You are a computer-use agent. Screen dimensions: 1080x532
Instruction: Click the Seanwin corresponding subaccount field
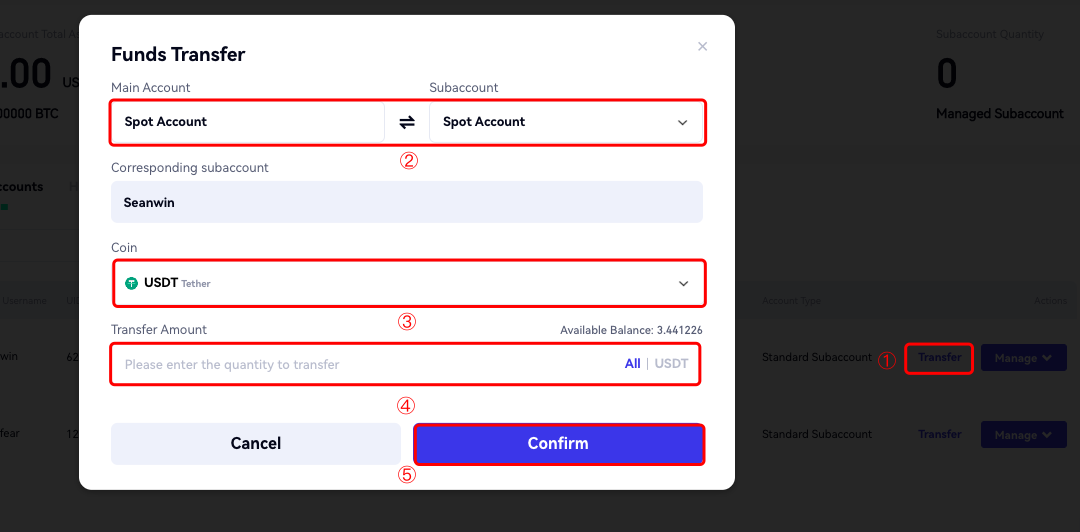407,202
